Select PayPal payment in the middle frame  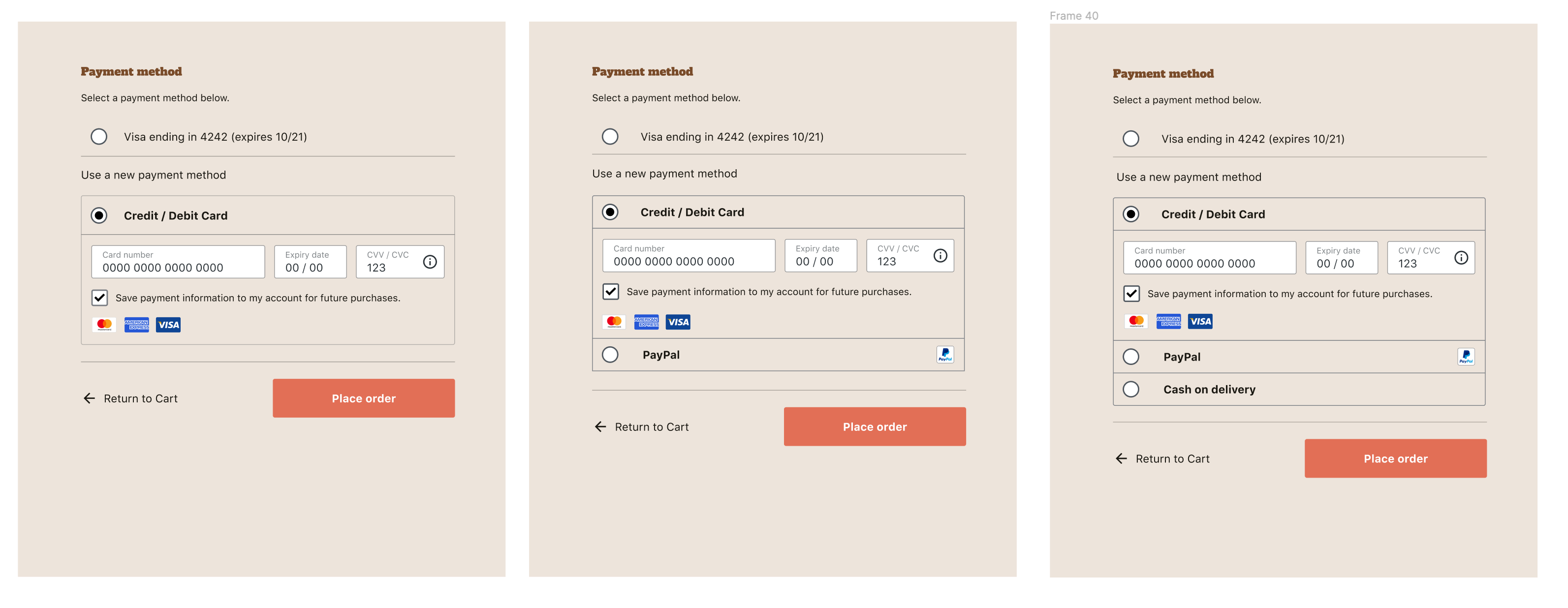(610, 354)
